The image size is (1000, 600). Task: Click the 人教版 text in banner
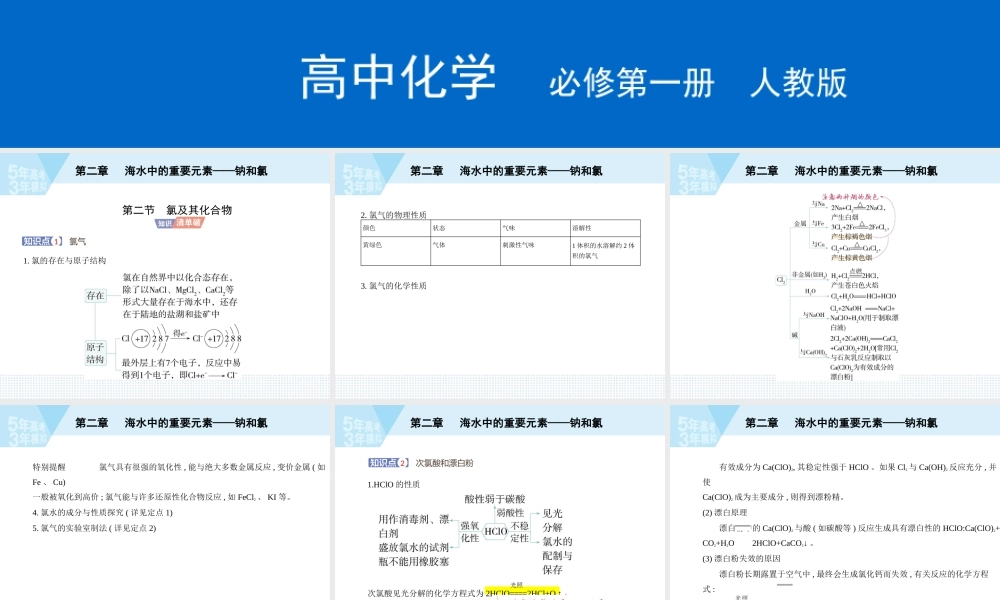tap(798, 83)
